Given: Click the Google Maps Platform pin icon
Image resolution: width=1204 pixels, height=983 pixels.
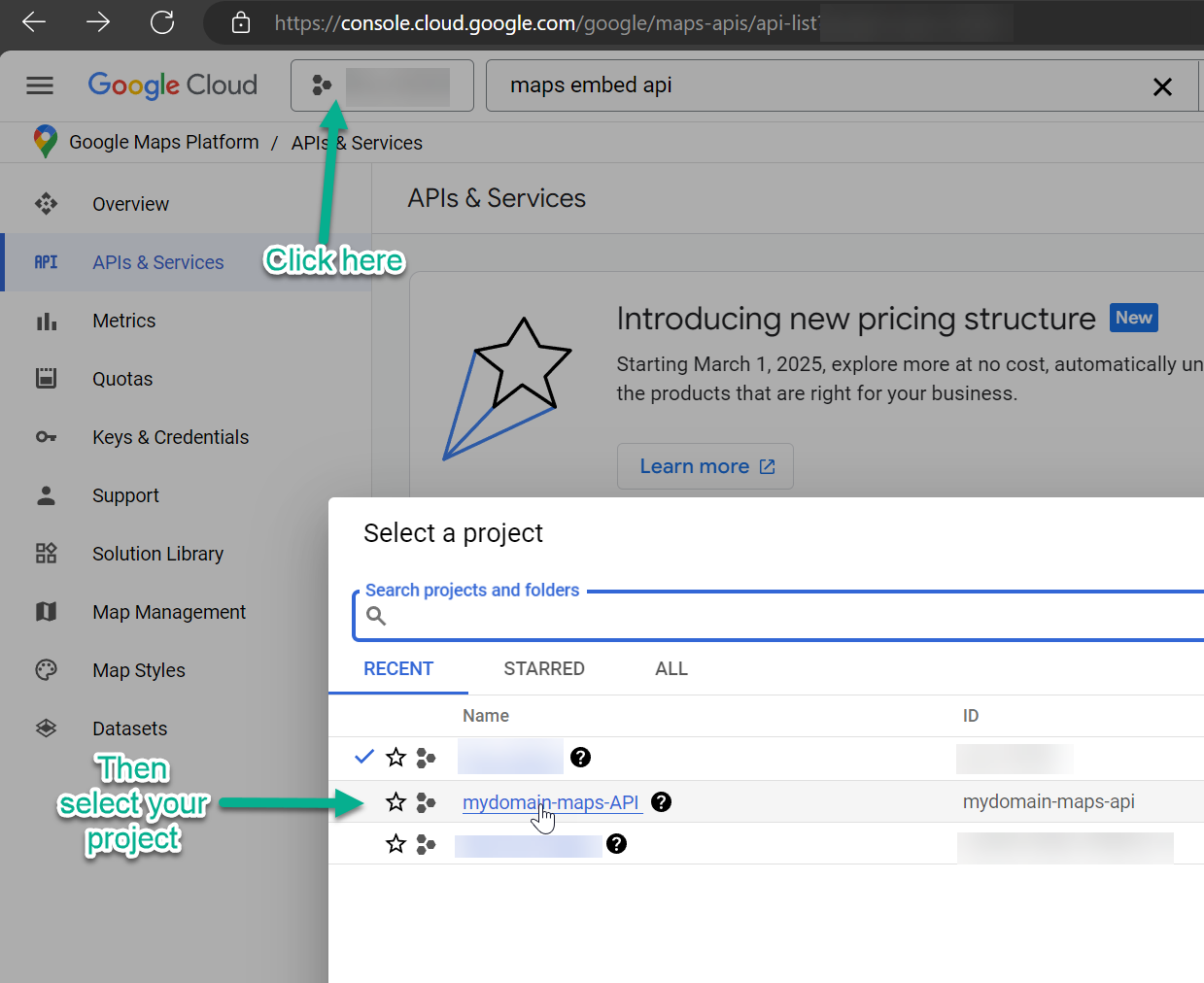Looking at the screenshot, I should click(x=45, y=142).
